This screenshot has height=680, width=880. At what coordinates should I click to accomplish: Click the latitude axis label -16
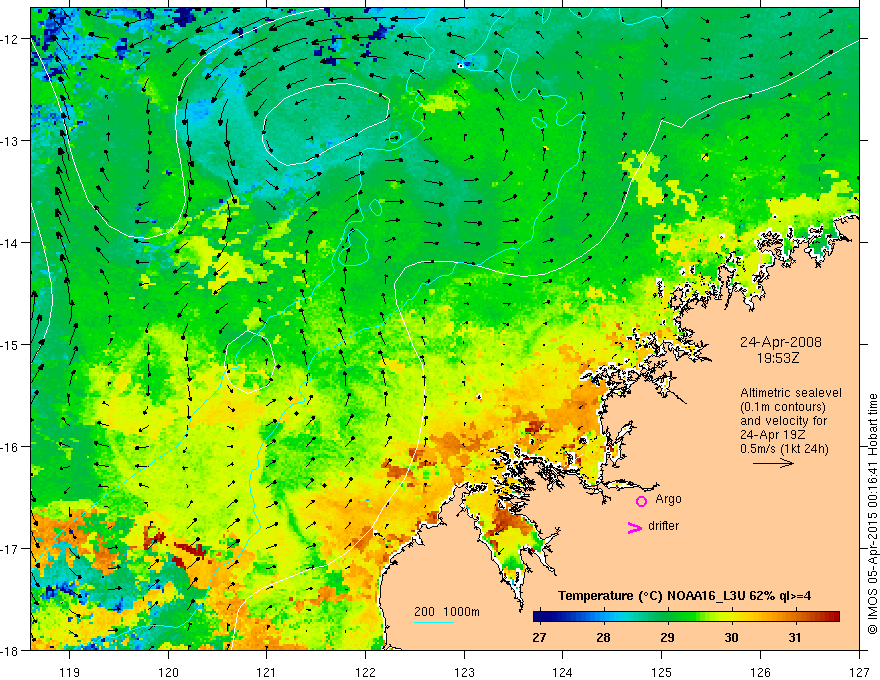coord(10,447)
